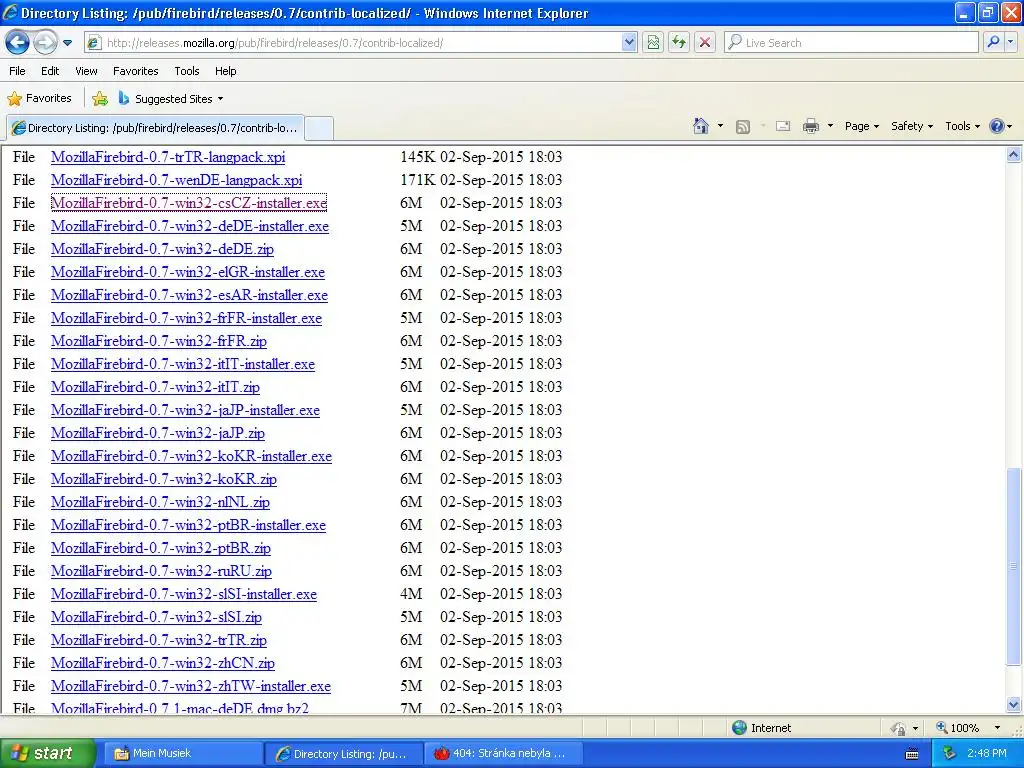Open the Safety command menu
The image size is (1024, 768).
pyautogui.click(x=912, y=126)
